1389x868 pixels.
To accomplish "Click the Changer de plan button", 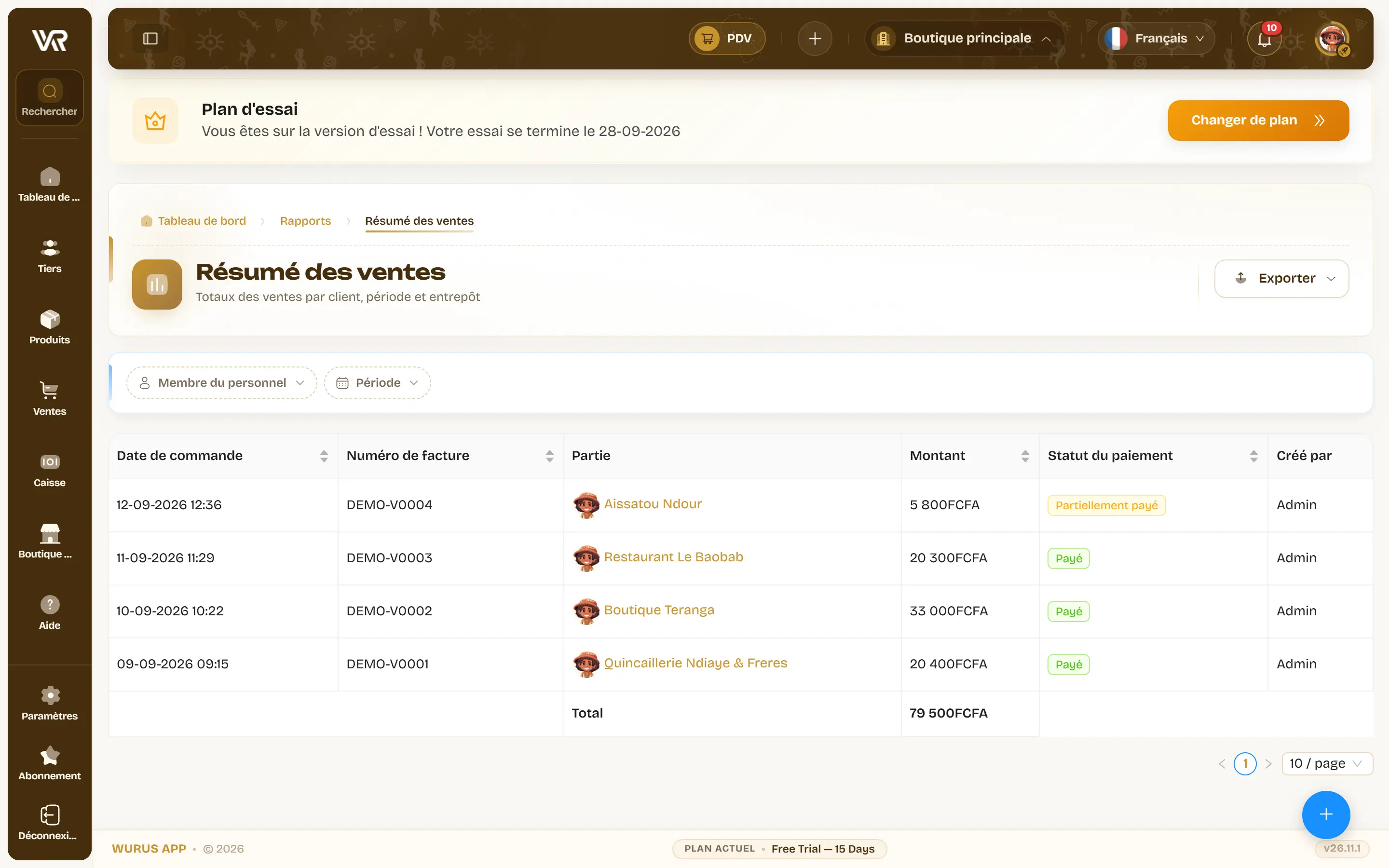I will point(1258,120).
